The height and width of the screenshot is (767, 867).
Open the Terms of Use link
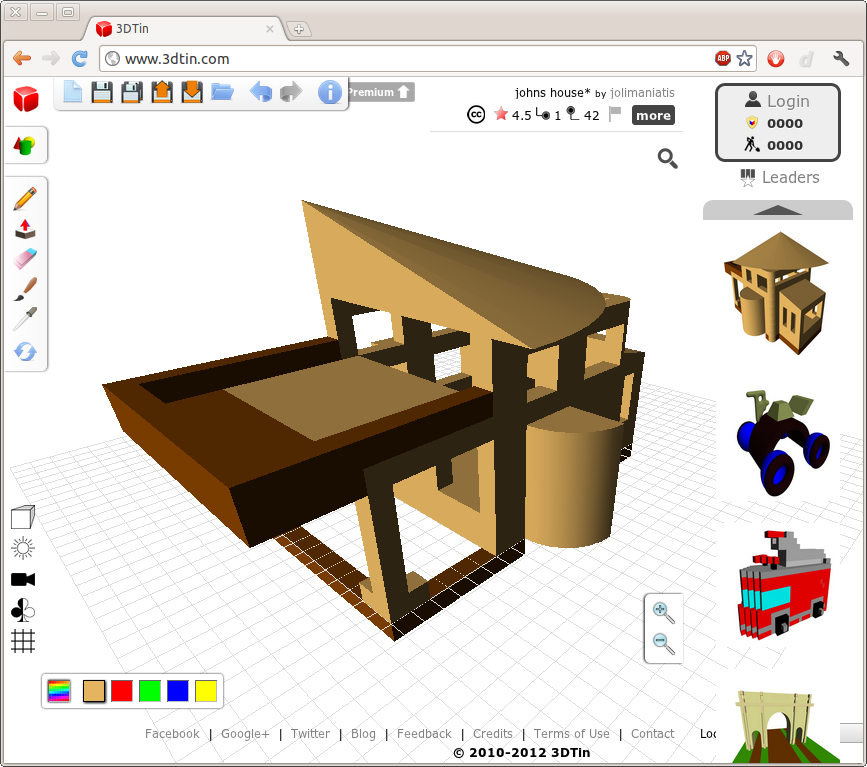pos(571,734)
